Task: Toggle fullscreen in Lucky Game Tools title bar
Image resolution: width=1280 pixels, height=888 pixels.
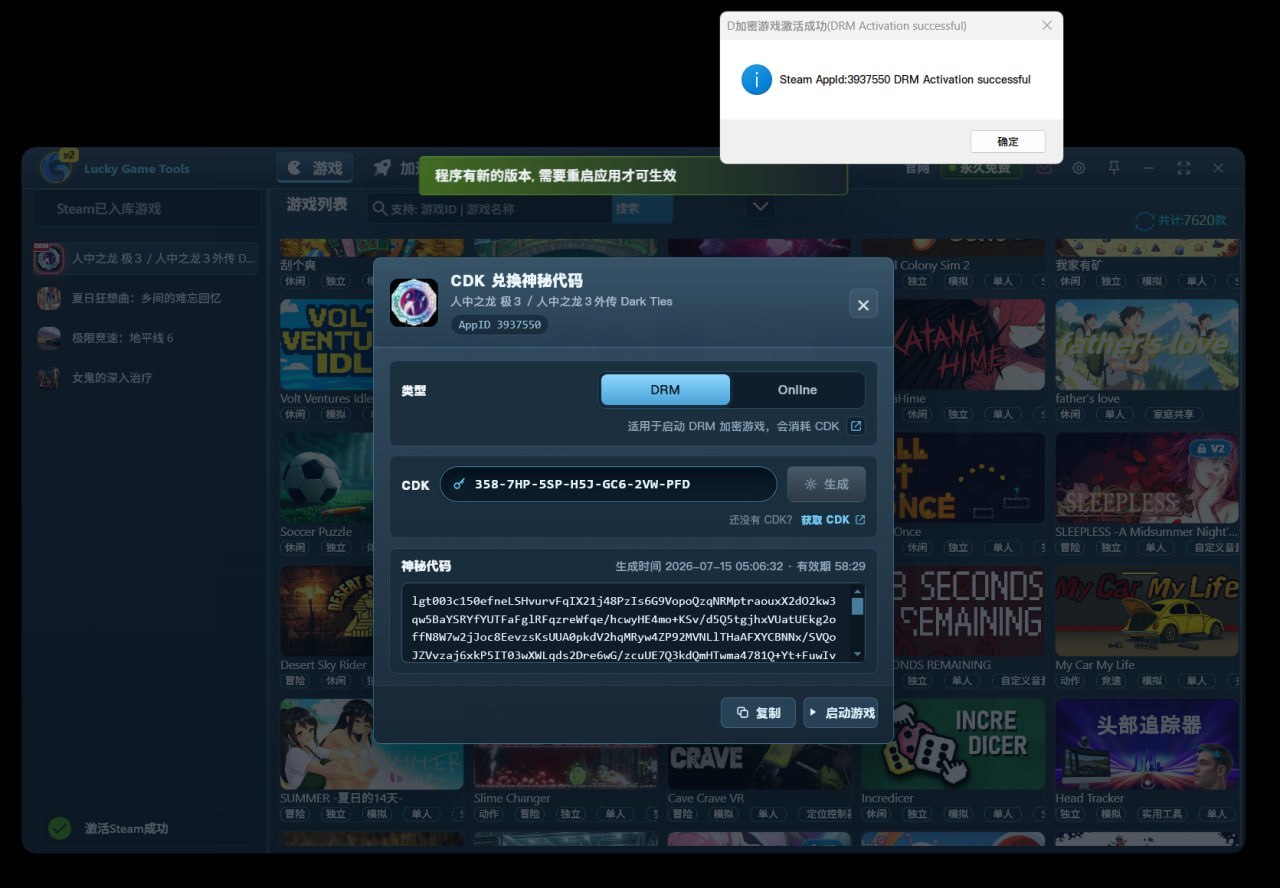Action: point(1184,168)
